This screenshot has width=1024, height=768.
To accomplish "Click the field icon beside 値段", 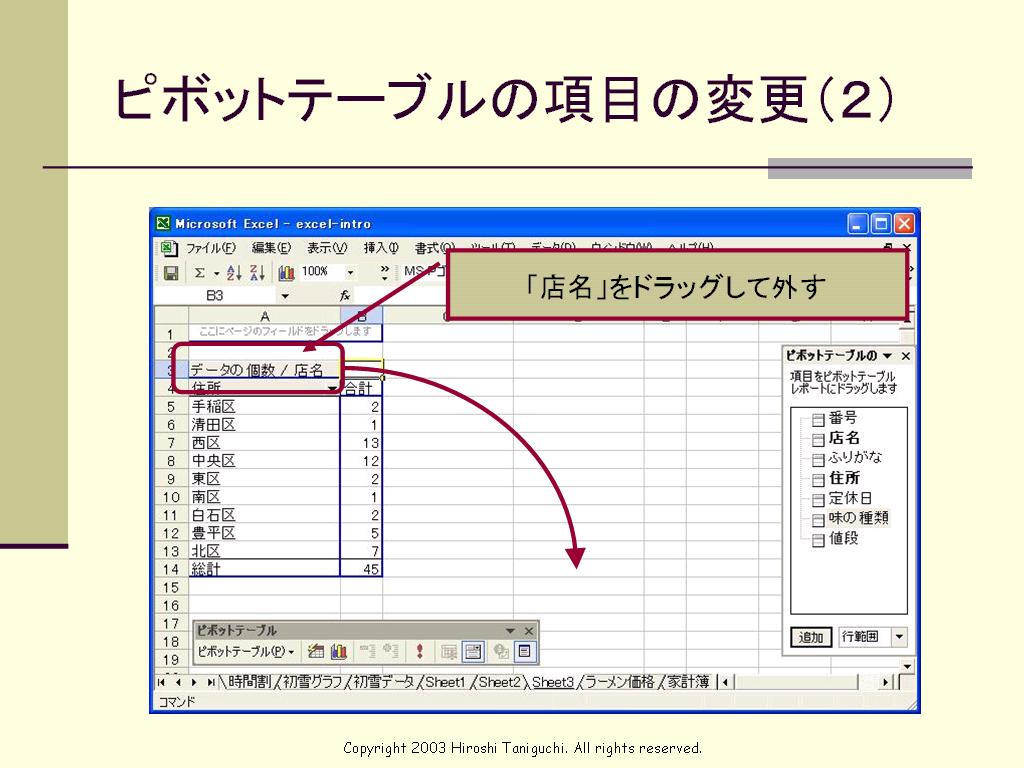I will [818, 540].
